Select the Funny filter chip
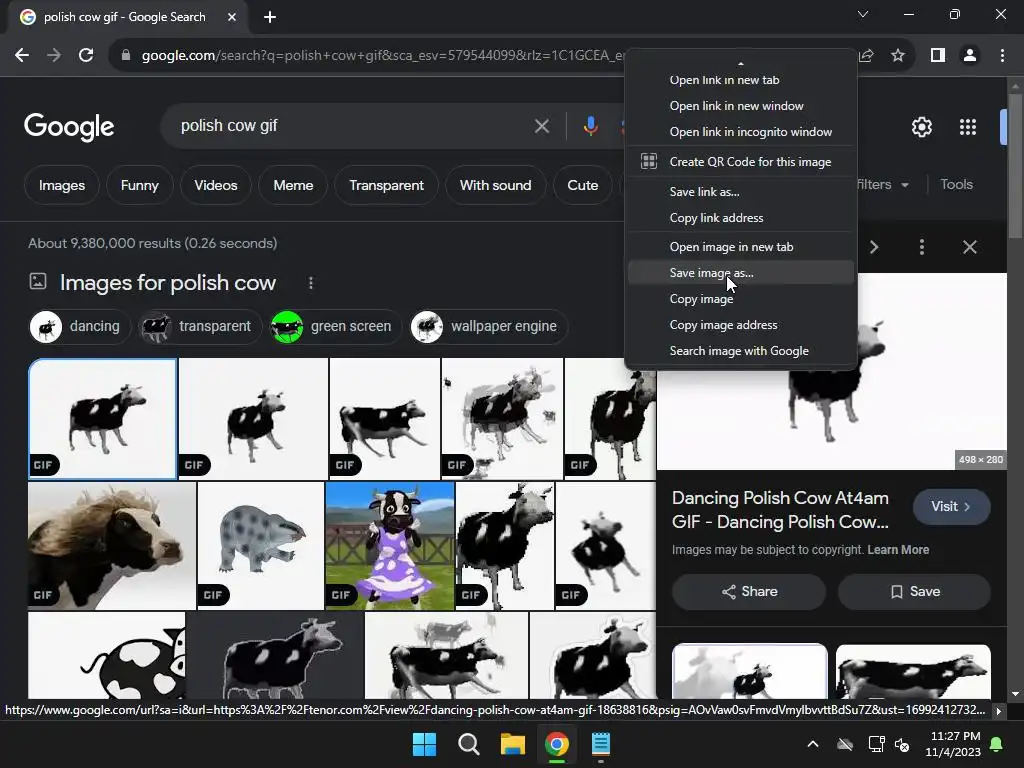This screenshot has height=768, width=1024. (x=140, y=185)
